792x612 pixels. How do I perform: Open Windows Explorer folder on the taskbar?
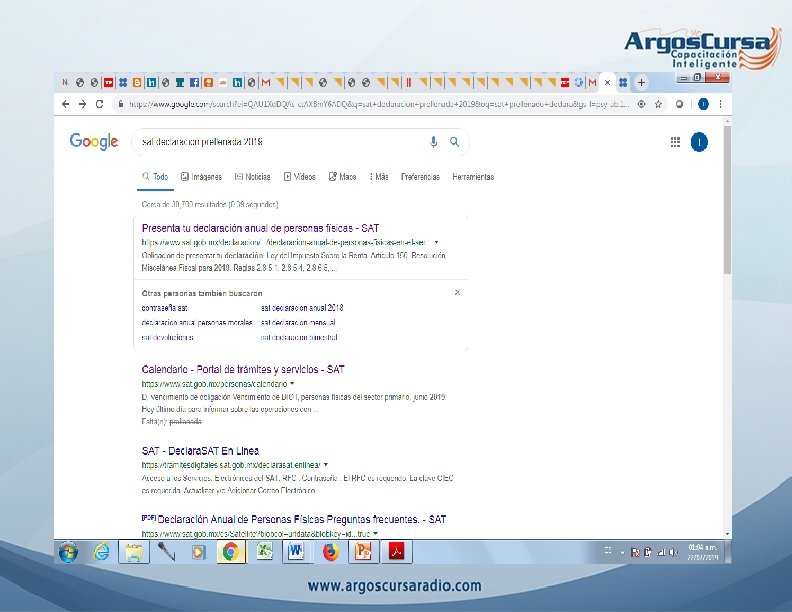[x=134, y=552]
